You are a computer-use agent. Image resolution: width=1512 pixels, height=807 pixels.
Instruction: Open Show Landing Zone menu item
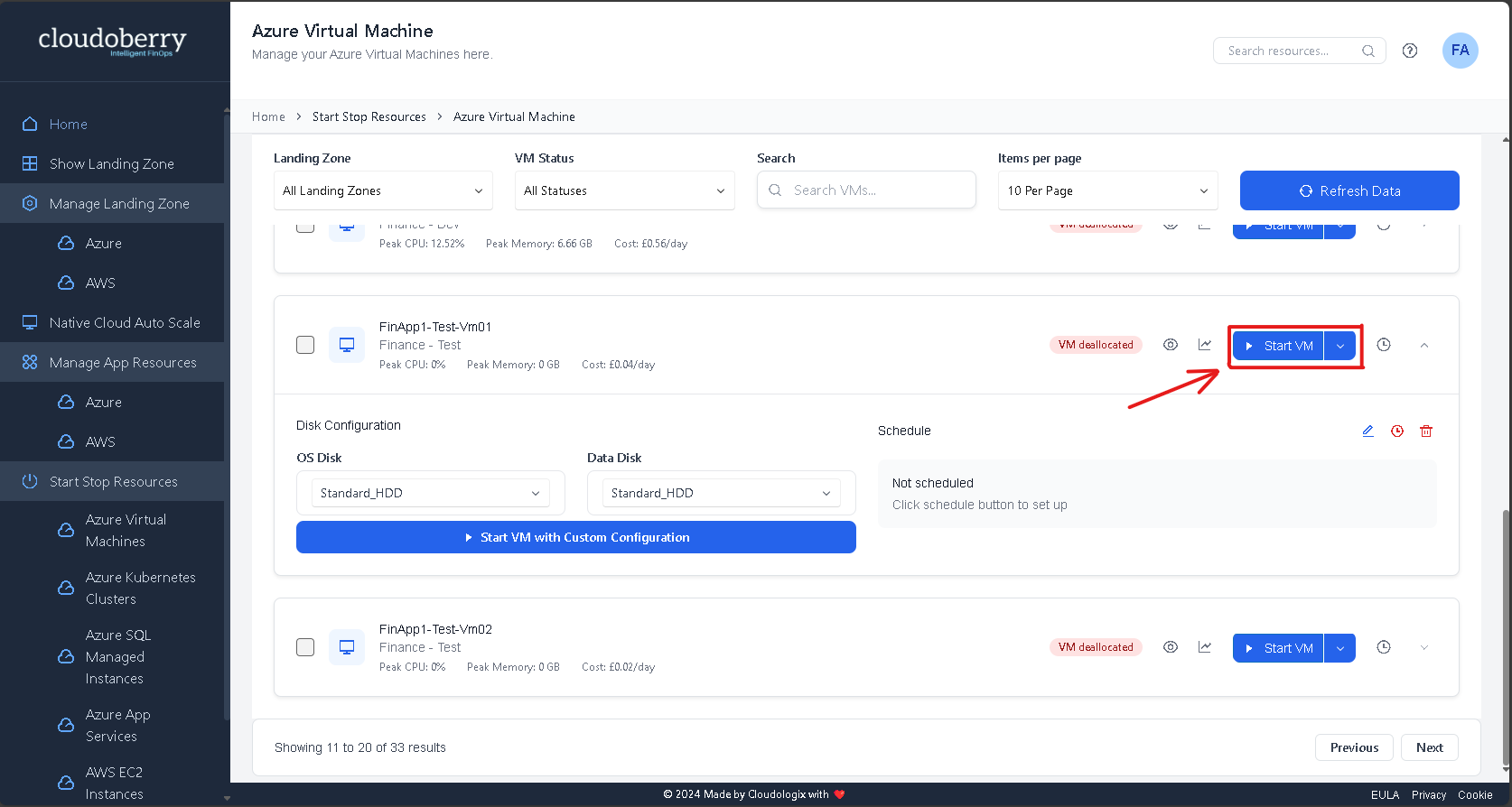pos(112,163)
